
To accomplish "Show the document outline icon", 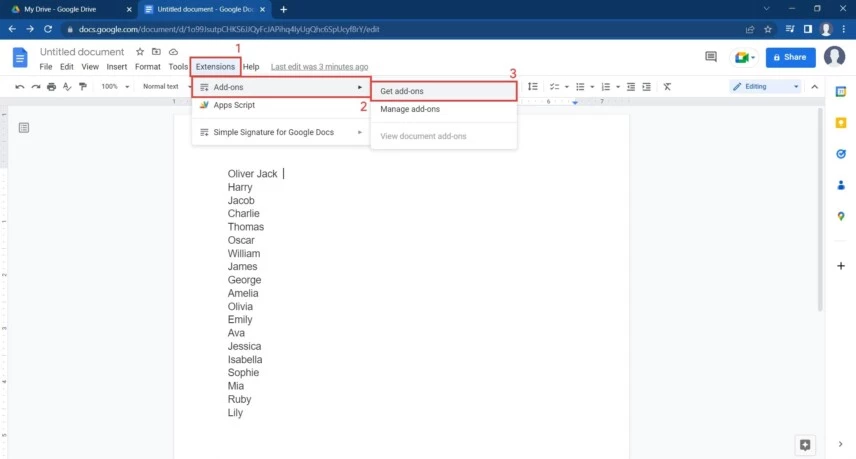I will [x=23, y=128].
